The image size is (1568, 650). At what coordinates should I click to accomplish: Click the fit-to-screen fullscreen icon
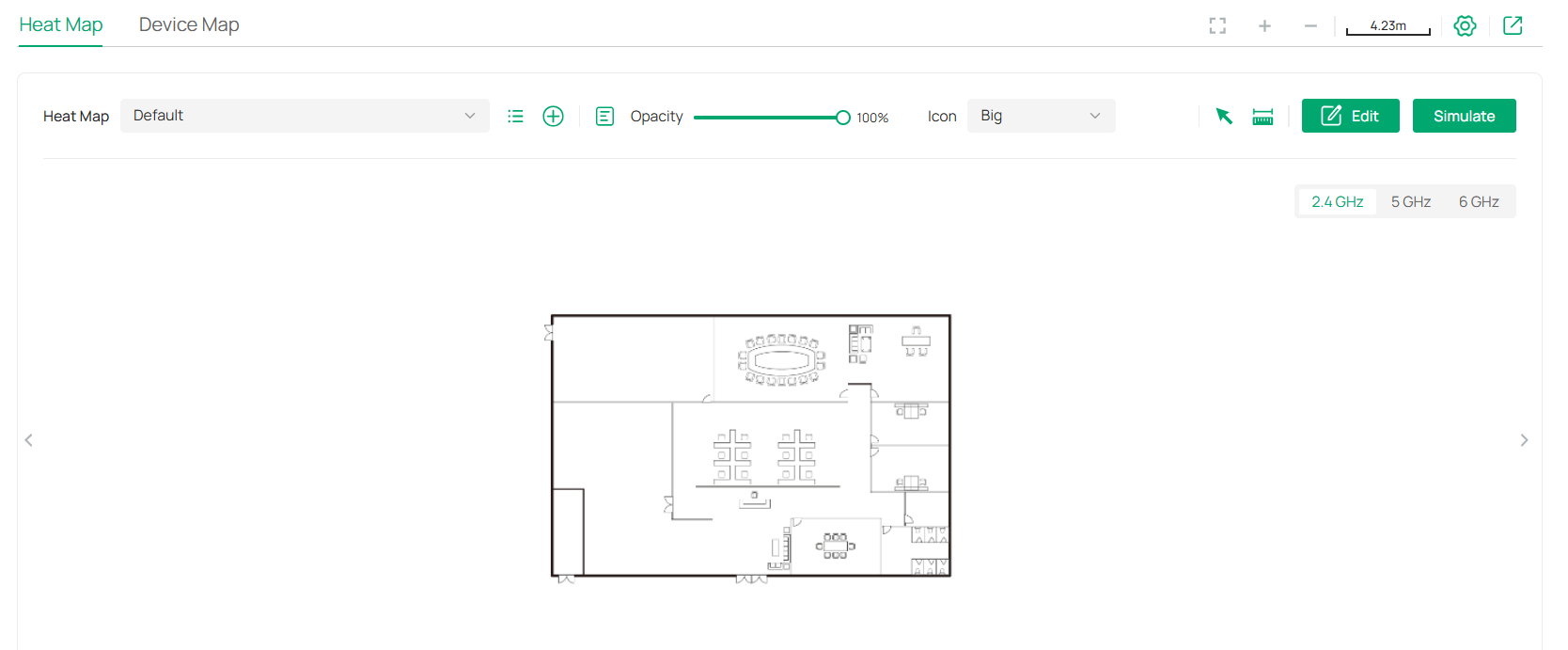pos(1217,26)
